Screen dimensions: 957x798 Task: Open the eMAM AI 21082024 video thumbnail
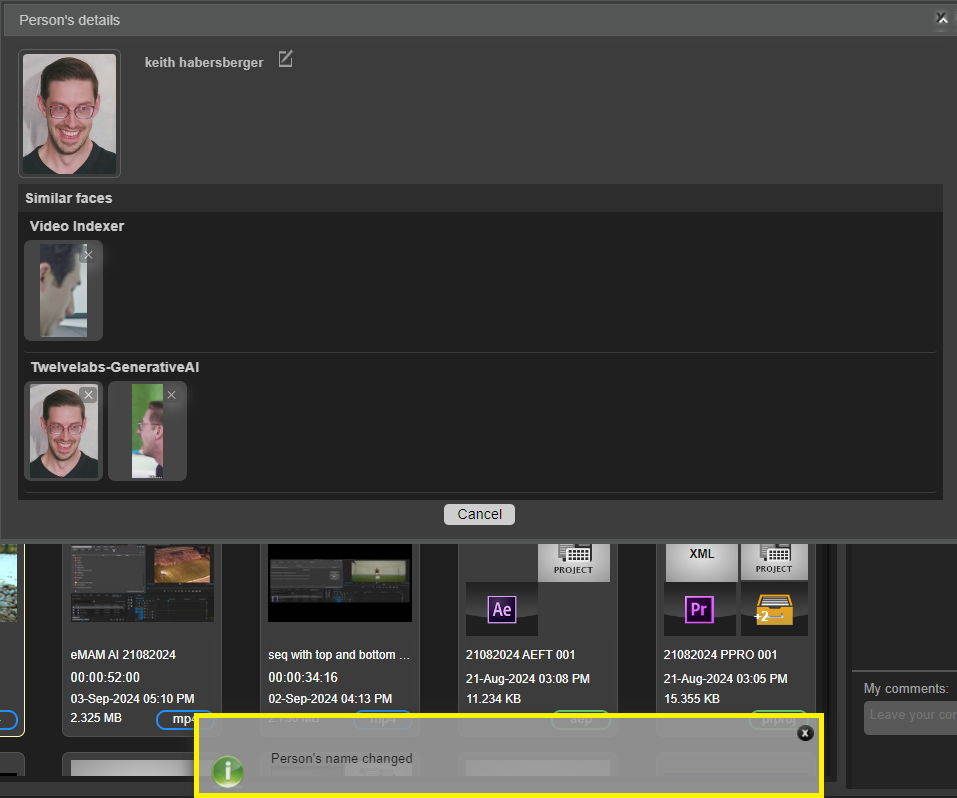(x=142, y=583)
